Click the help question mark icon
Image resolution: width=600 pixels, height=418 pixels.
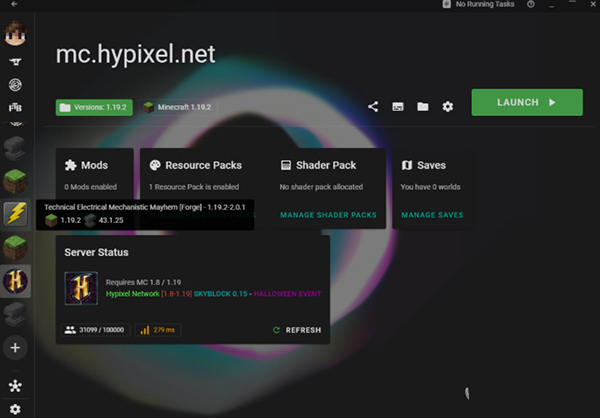[x=530, y=5]
